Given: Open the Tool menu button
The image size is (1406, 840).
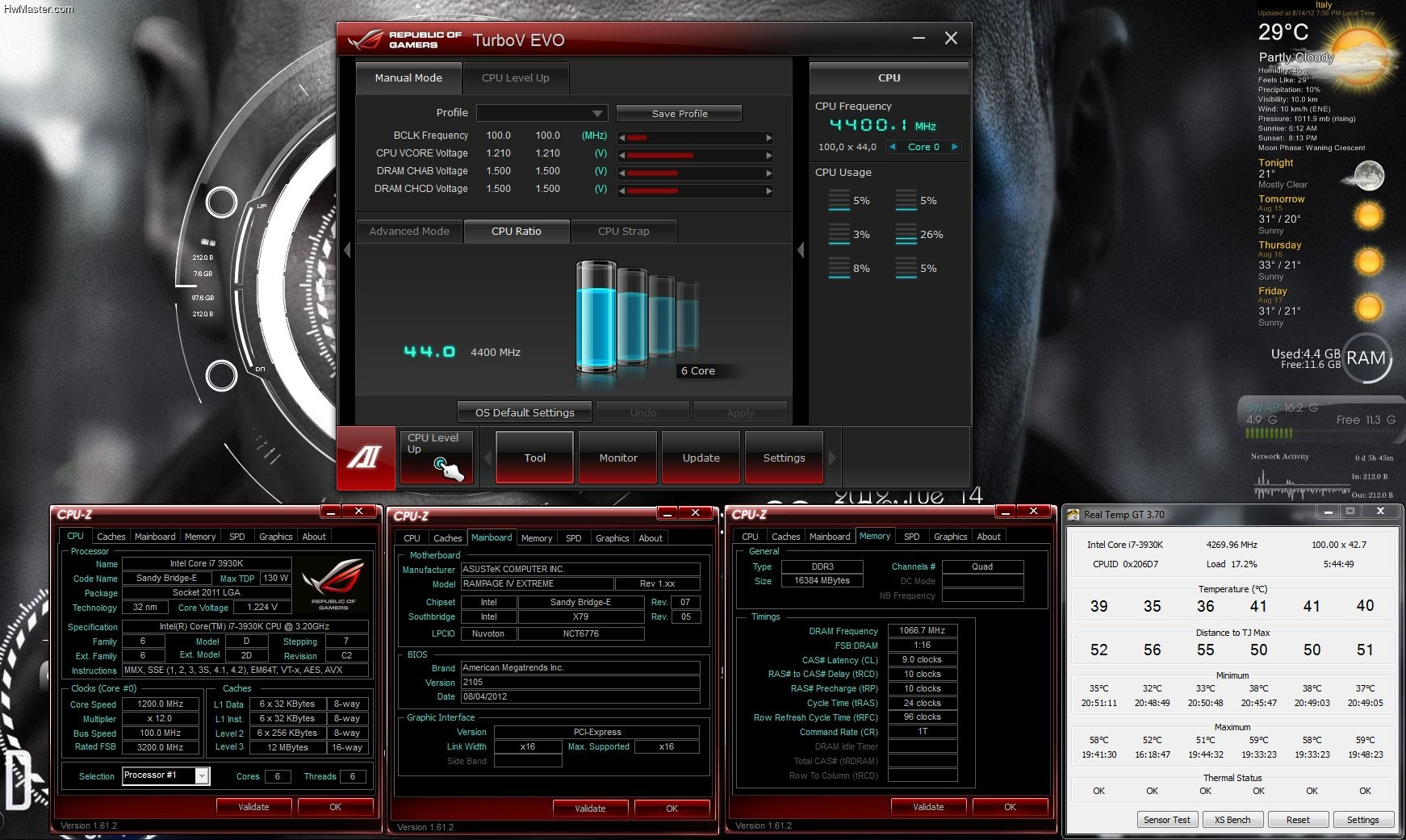Looking at the screenshot, I should 534,458.
